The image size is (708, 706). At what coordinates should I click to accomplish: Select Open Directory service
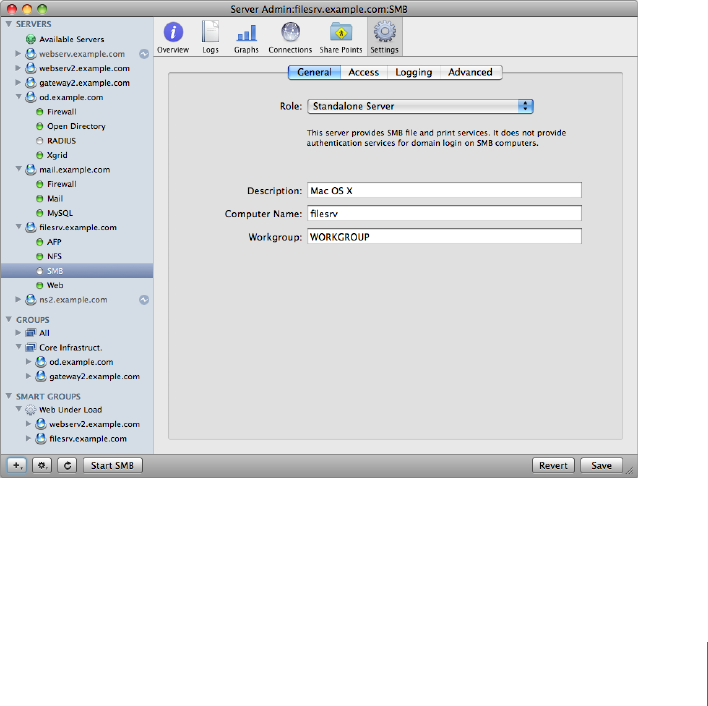click(76, 126)
